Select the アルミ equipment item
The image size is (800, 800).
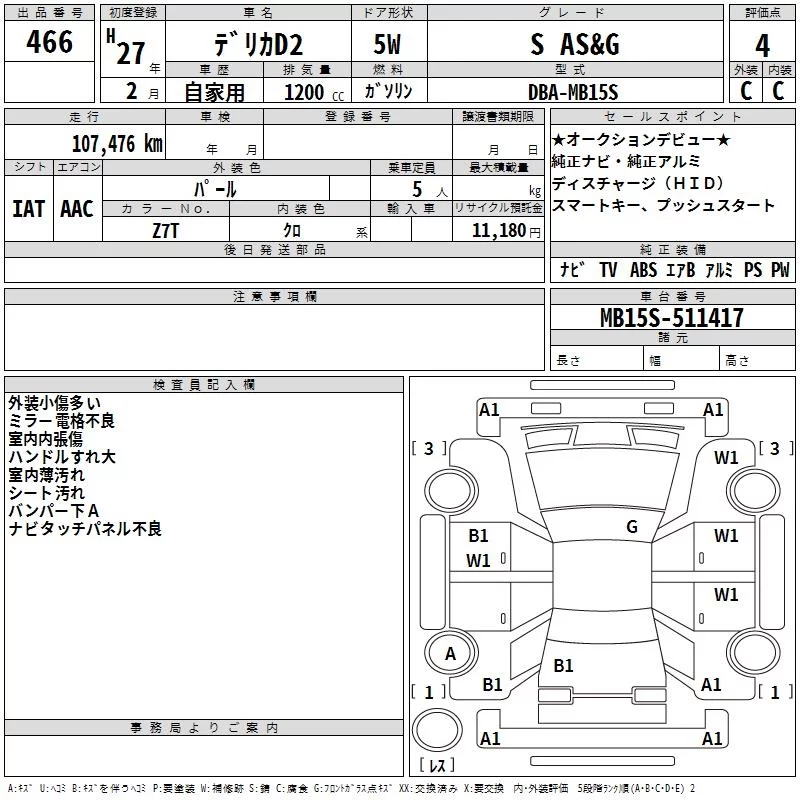718,269
